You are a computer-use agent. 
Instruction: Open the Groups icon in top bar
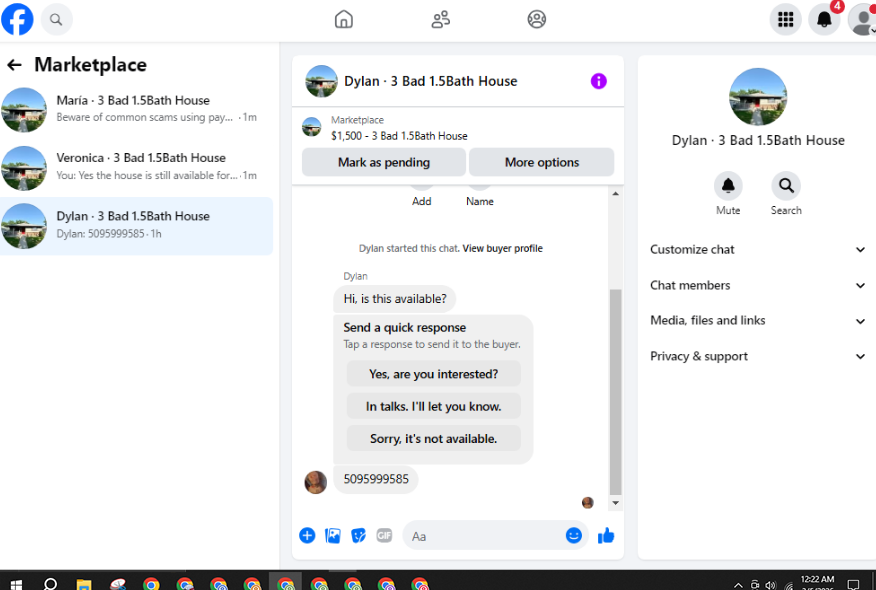tap(536, 20)
